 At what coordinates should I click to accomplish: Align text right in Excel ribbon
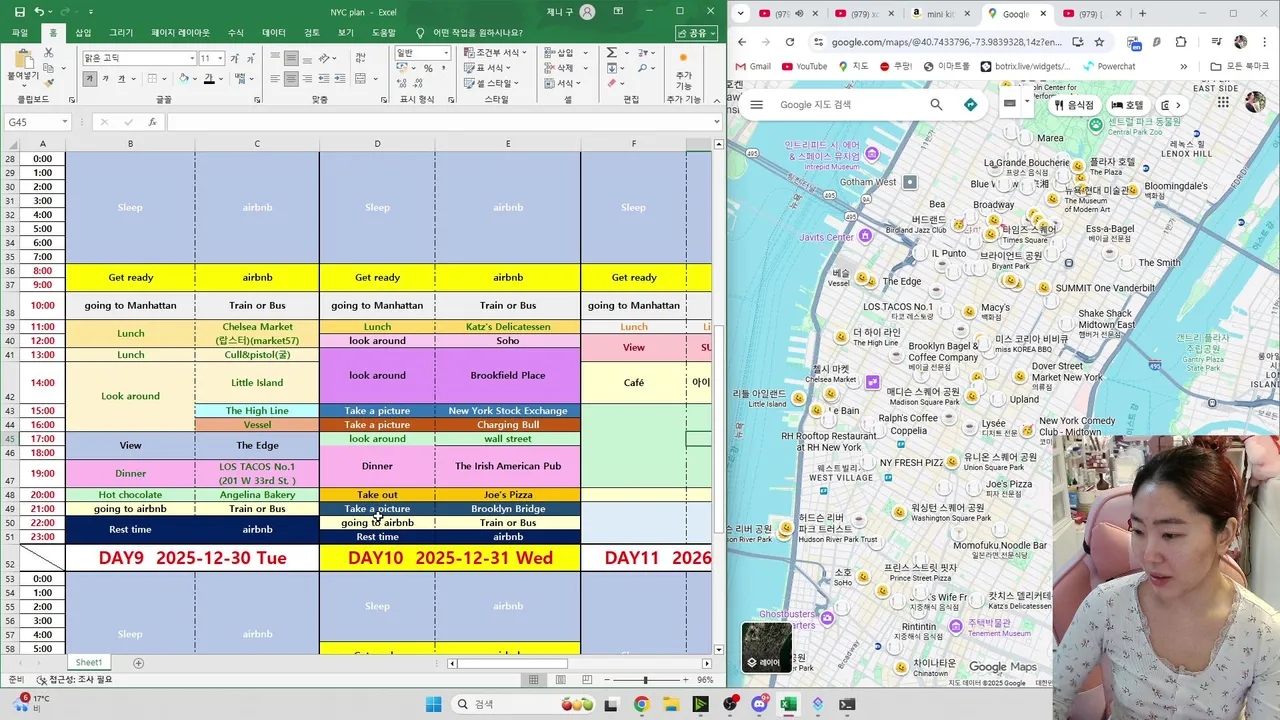coord(307,78)
